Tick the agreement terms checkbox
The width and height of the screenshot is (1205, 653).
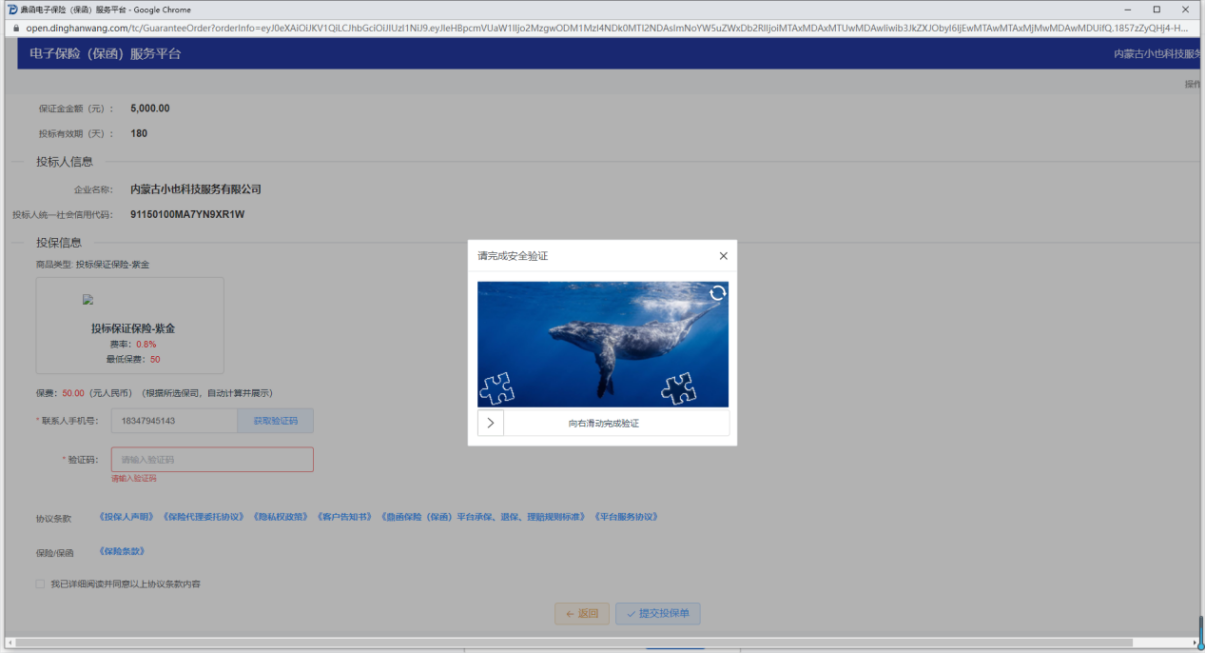point(40,584)
